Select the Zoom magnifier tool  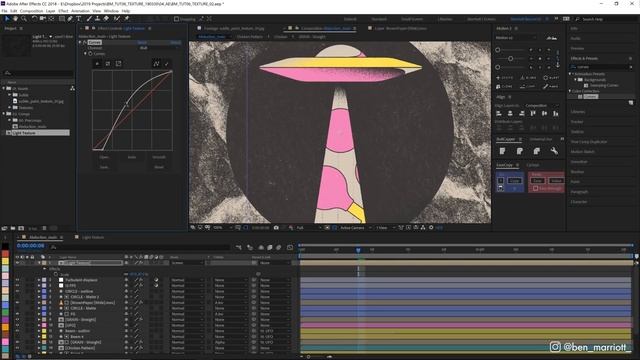[24, 19]
